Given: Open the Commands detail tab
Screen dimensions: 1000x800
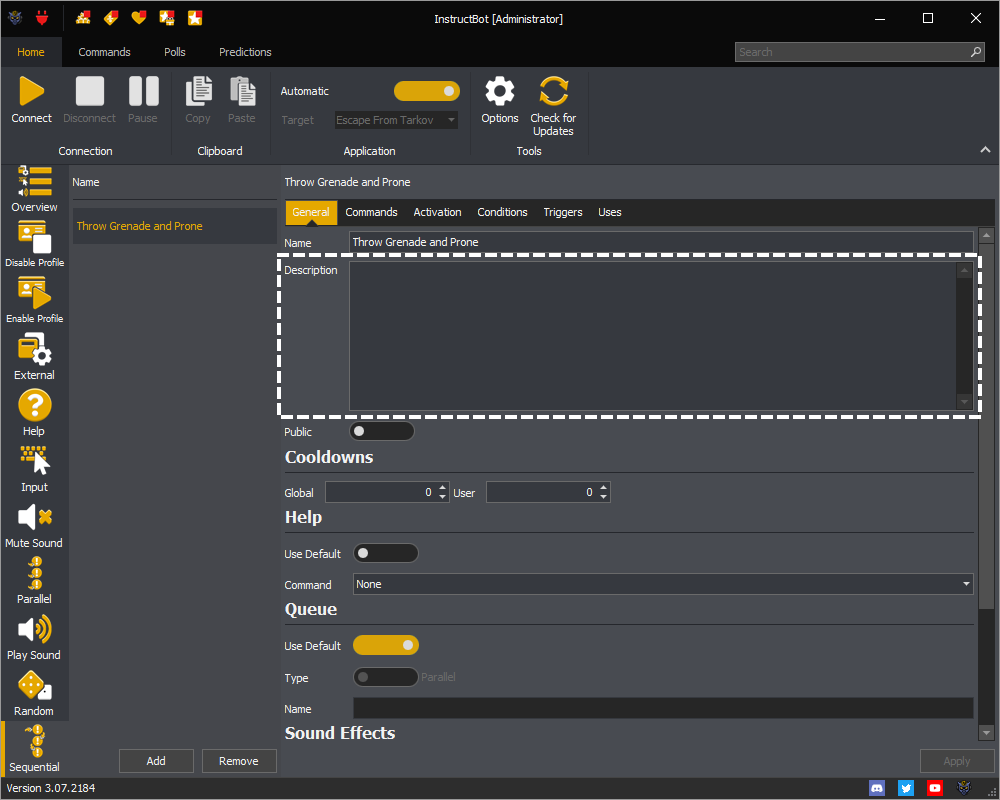Looking at the screenshot, I should [x=371, y=212].
